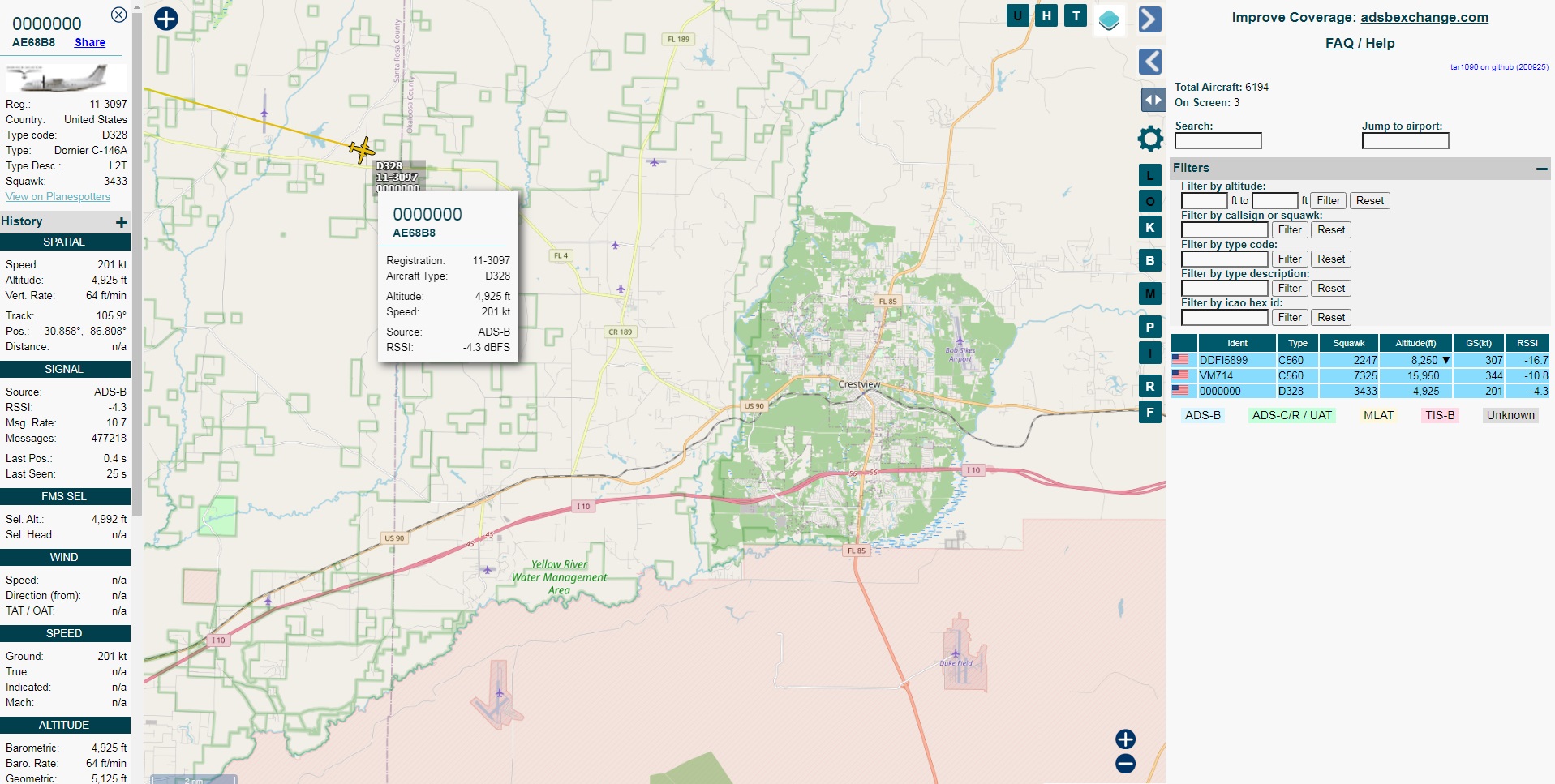Reset the type description filter

tap(1331, 289)
